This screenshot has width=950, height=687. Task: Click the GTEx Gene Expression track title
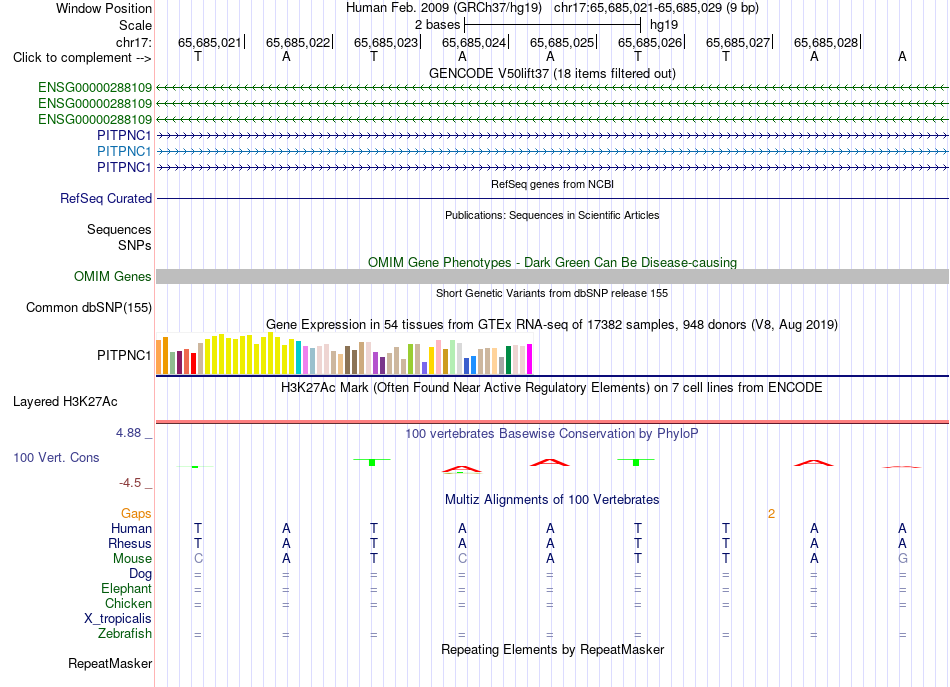pos(552,324)
